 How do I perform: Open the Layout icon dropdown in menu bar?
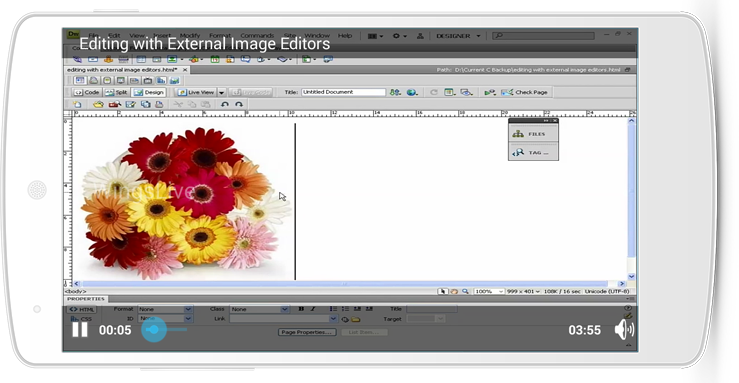pyautogui.click(x=375, y=36)
